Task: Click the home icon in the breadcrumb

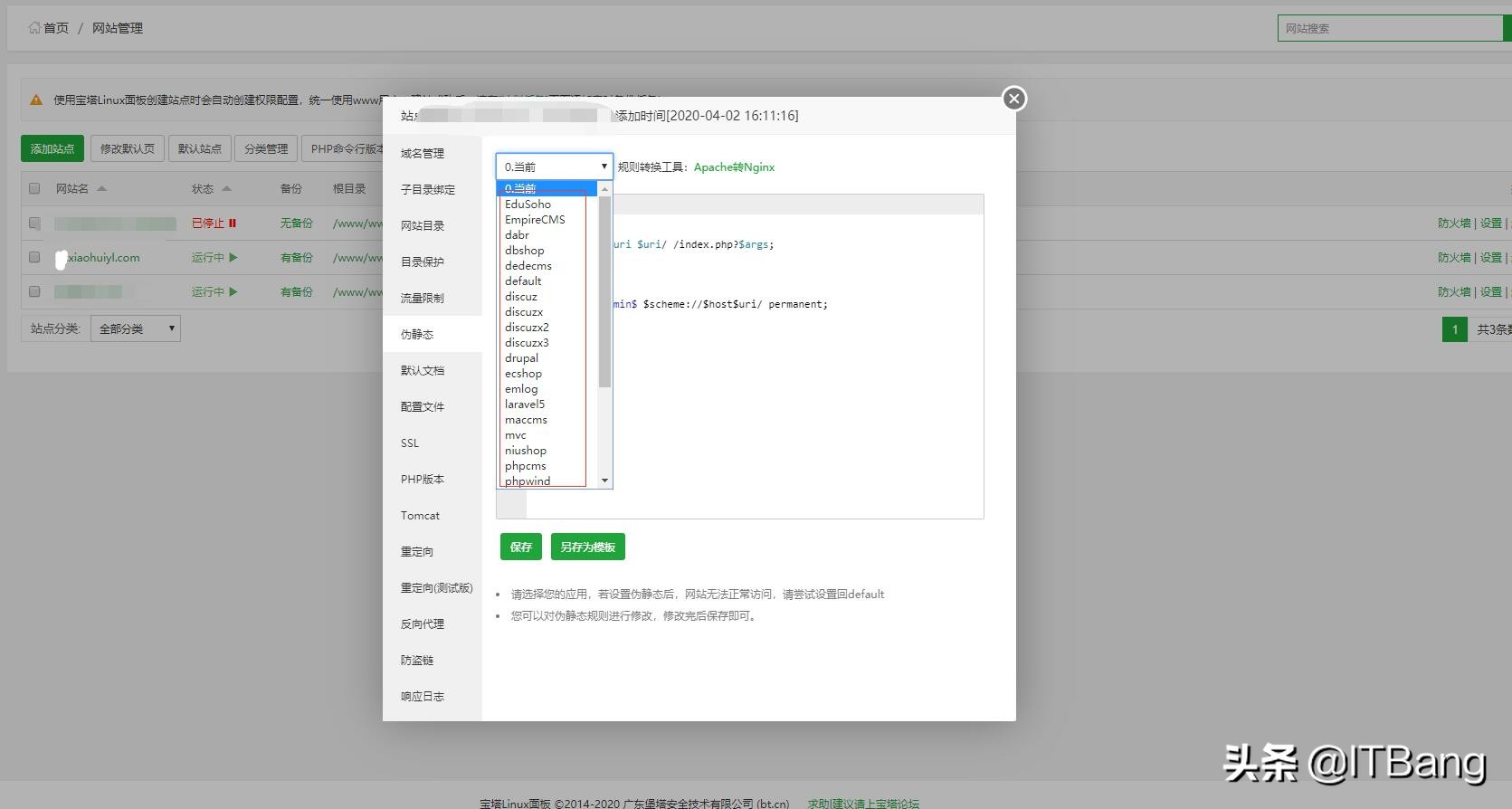Action: click(x=34, y=28)
